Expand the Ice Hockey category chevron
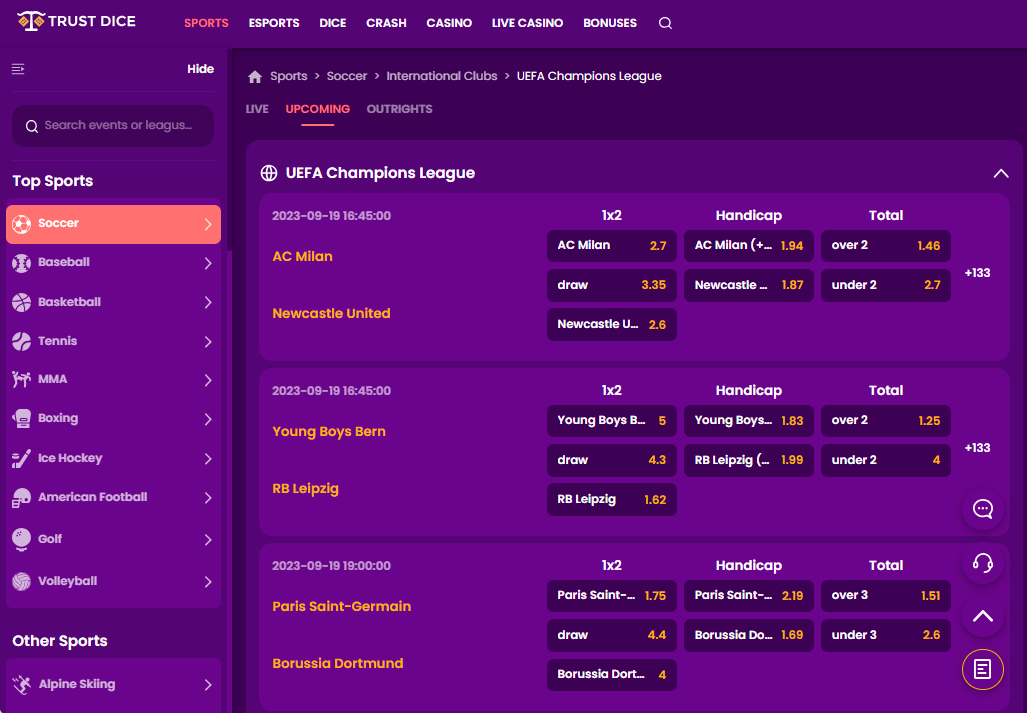 [208, 459]
